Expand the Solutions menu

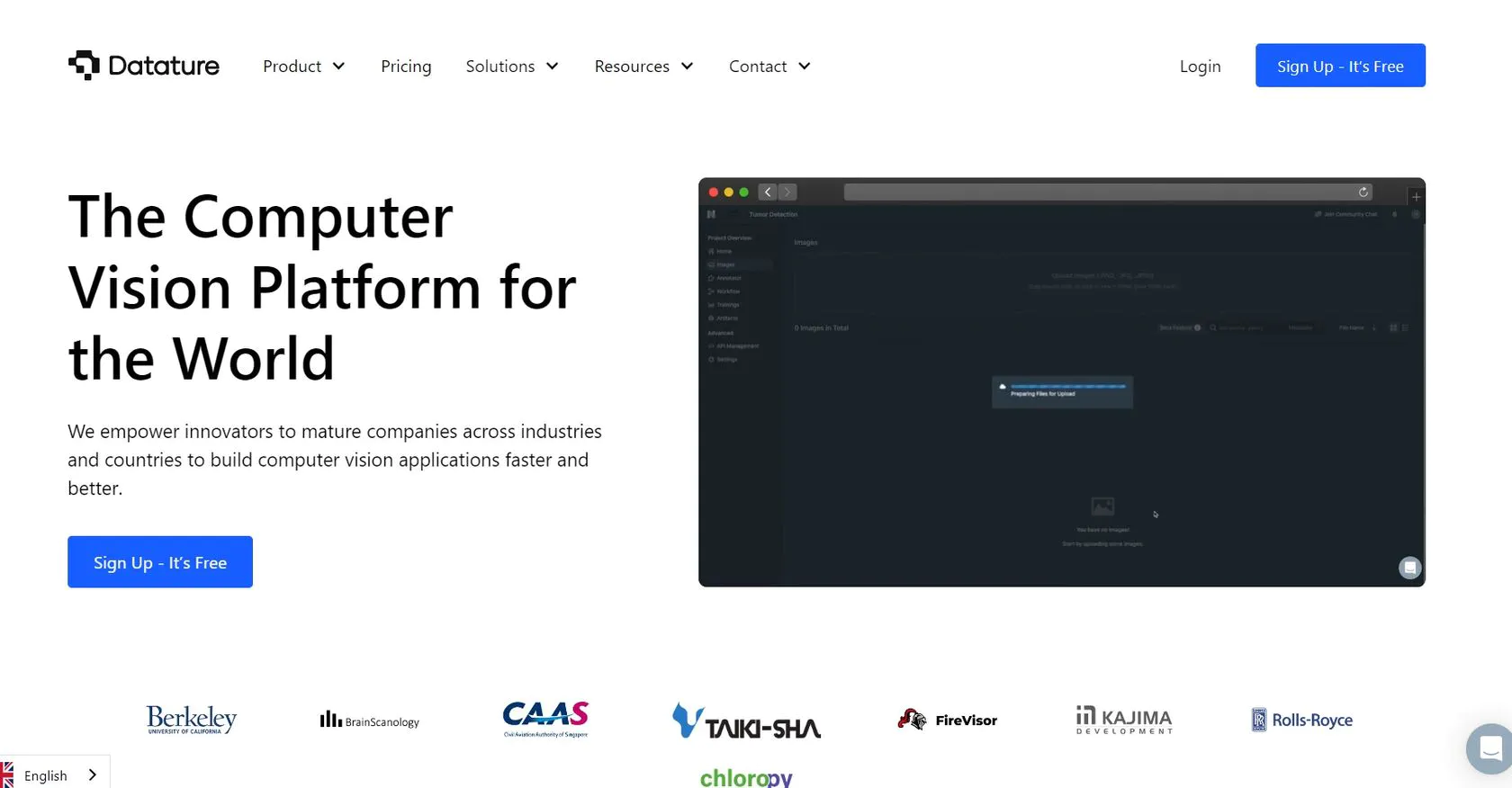click(x=512, y=67)
